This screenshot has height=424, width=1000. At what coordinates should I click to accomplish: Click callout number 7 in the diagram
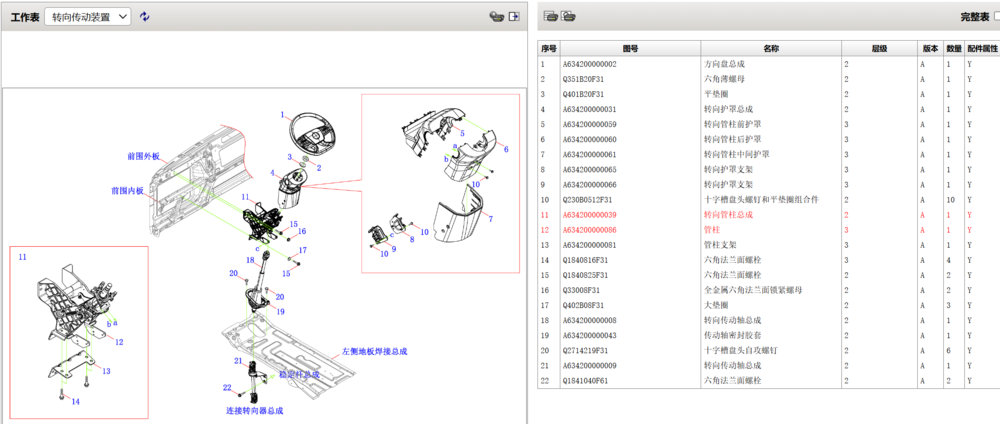tap(490, 217)
